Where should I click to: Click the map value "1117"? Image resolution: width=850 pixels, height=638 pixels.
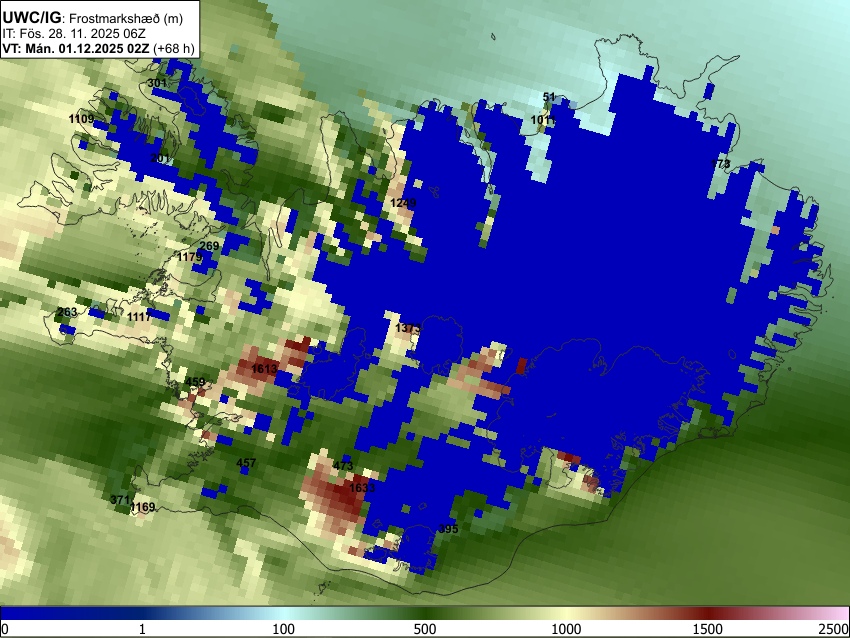click(139, 317)
